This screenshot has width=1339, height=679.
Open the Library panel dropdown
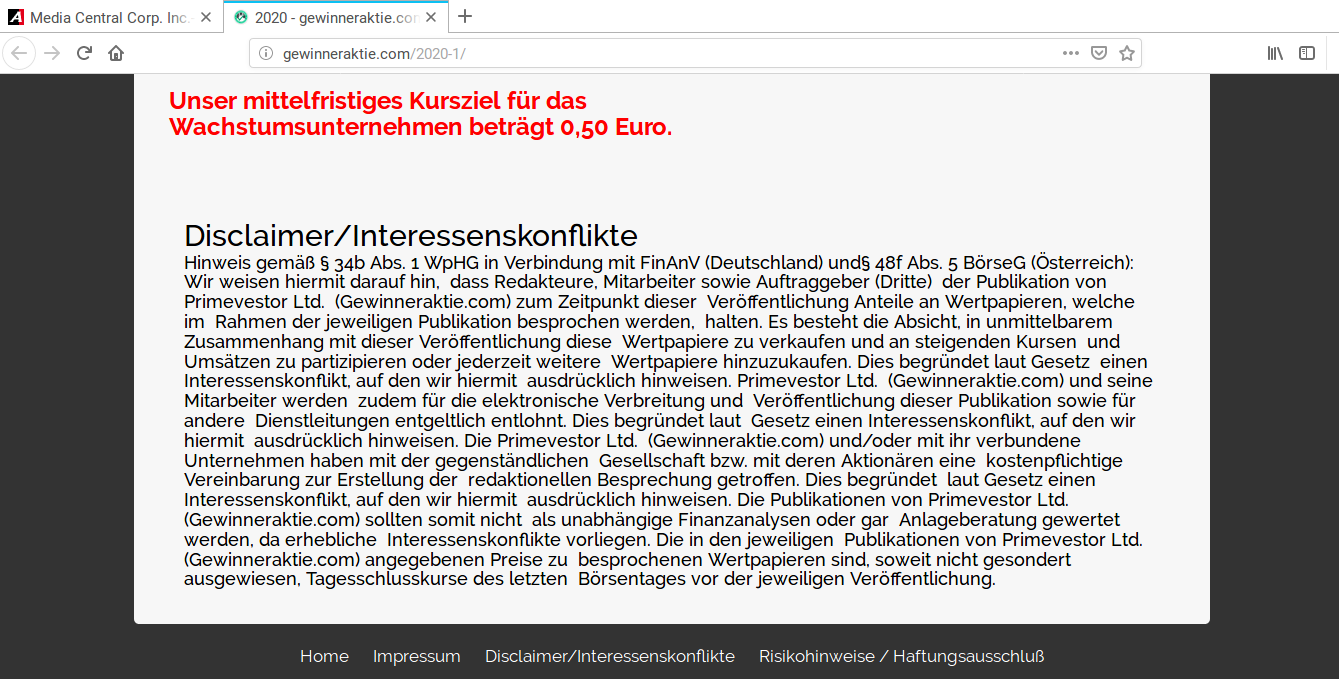tap(1274, 52)
